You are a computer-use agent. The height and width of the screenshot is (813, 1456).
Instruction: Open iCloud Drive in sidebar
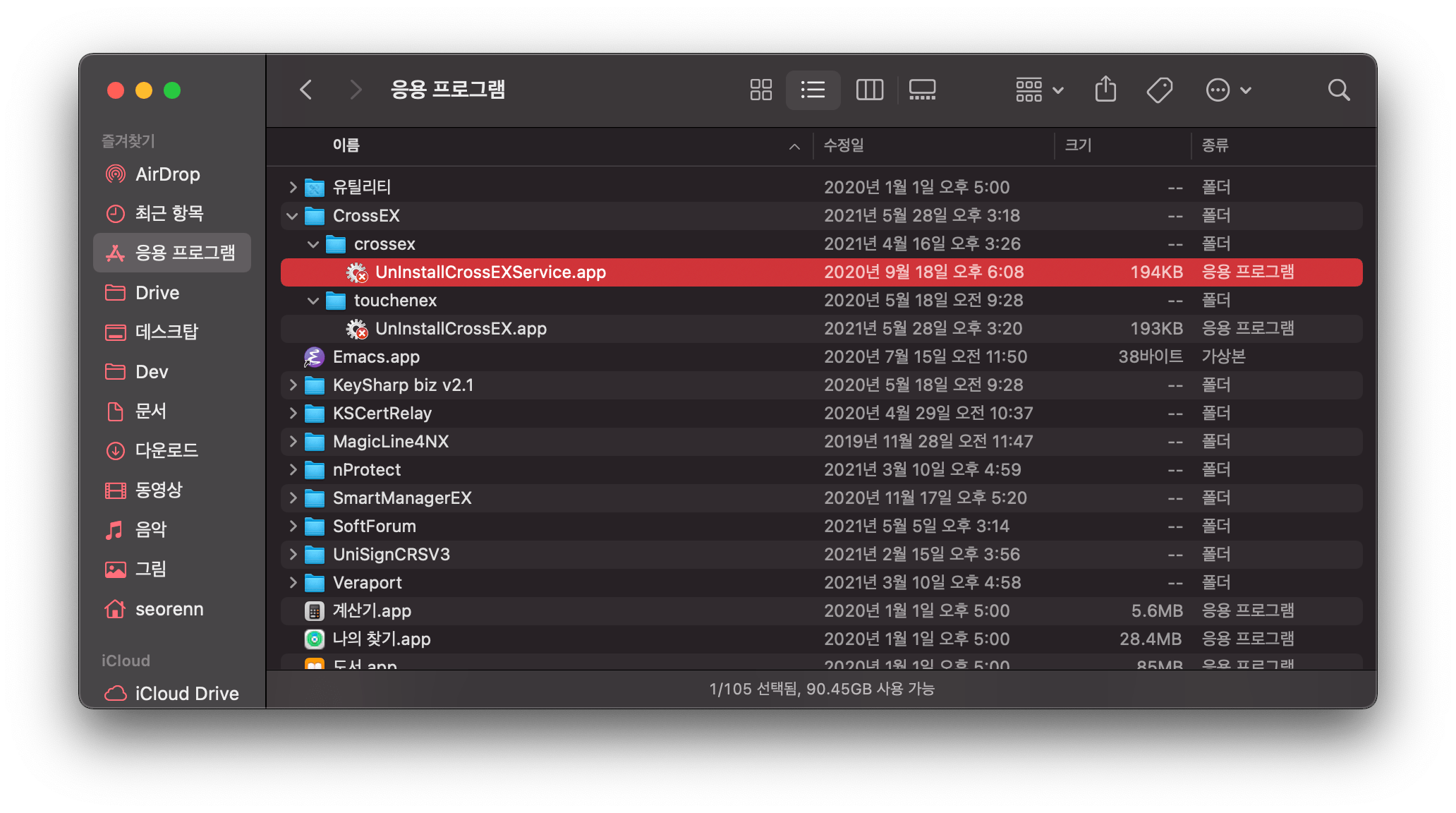(187, 694)
